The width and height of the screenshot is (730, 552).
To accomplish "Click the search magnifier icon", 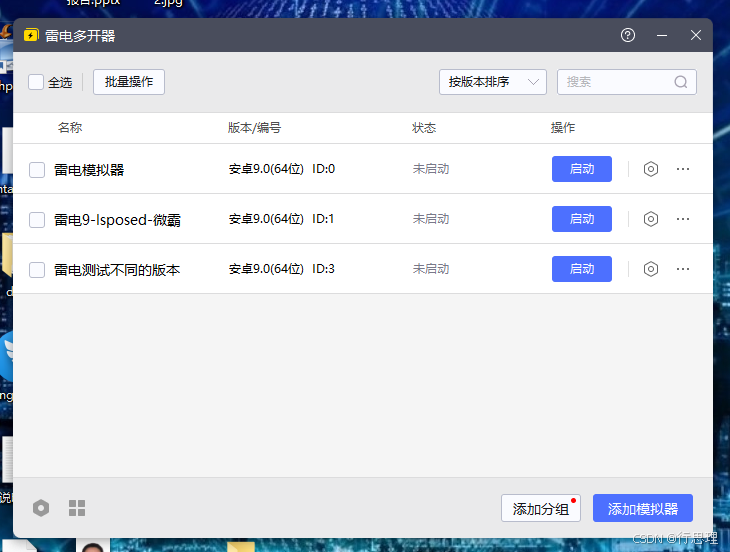I will (681, 82).
